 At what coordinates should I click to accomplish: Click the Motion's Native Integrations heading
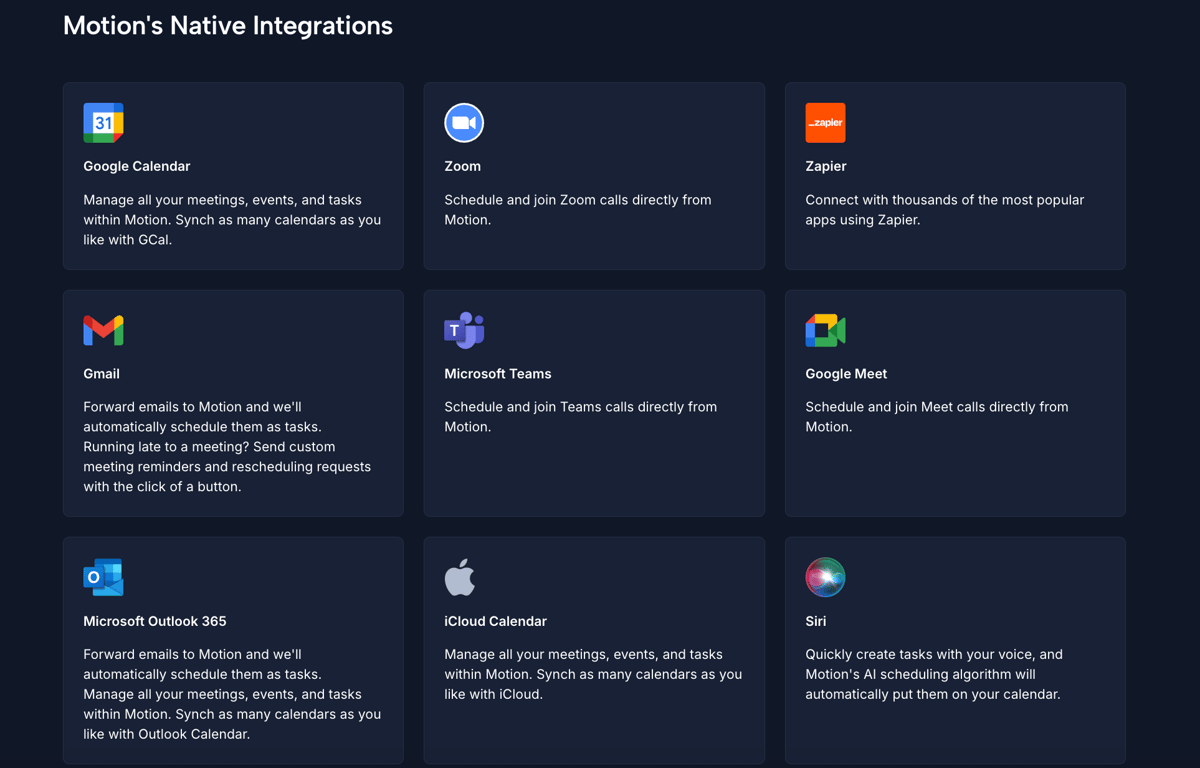pyautogui.click(x=228, y=25)
